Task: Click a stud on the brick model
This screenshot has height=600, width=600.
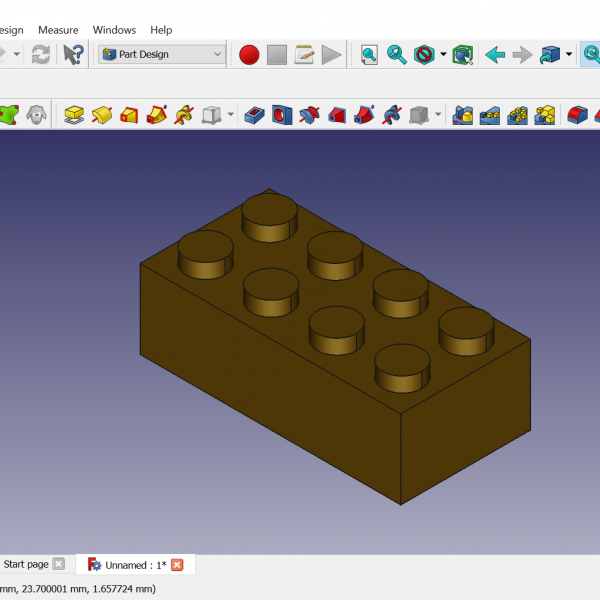Action: [270, 210]
